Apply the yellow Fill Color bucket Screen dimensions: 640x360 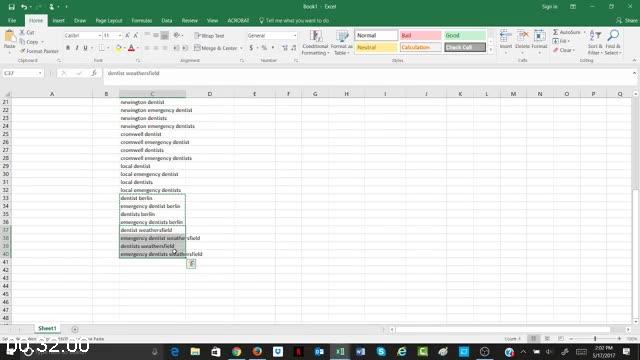(x=118, y=48)
